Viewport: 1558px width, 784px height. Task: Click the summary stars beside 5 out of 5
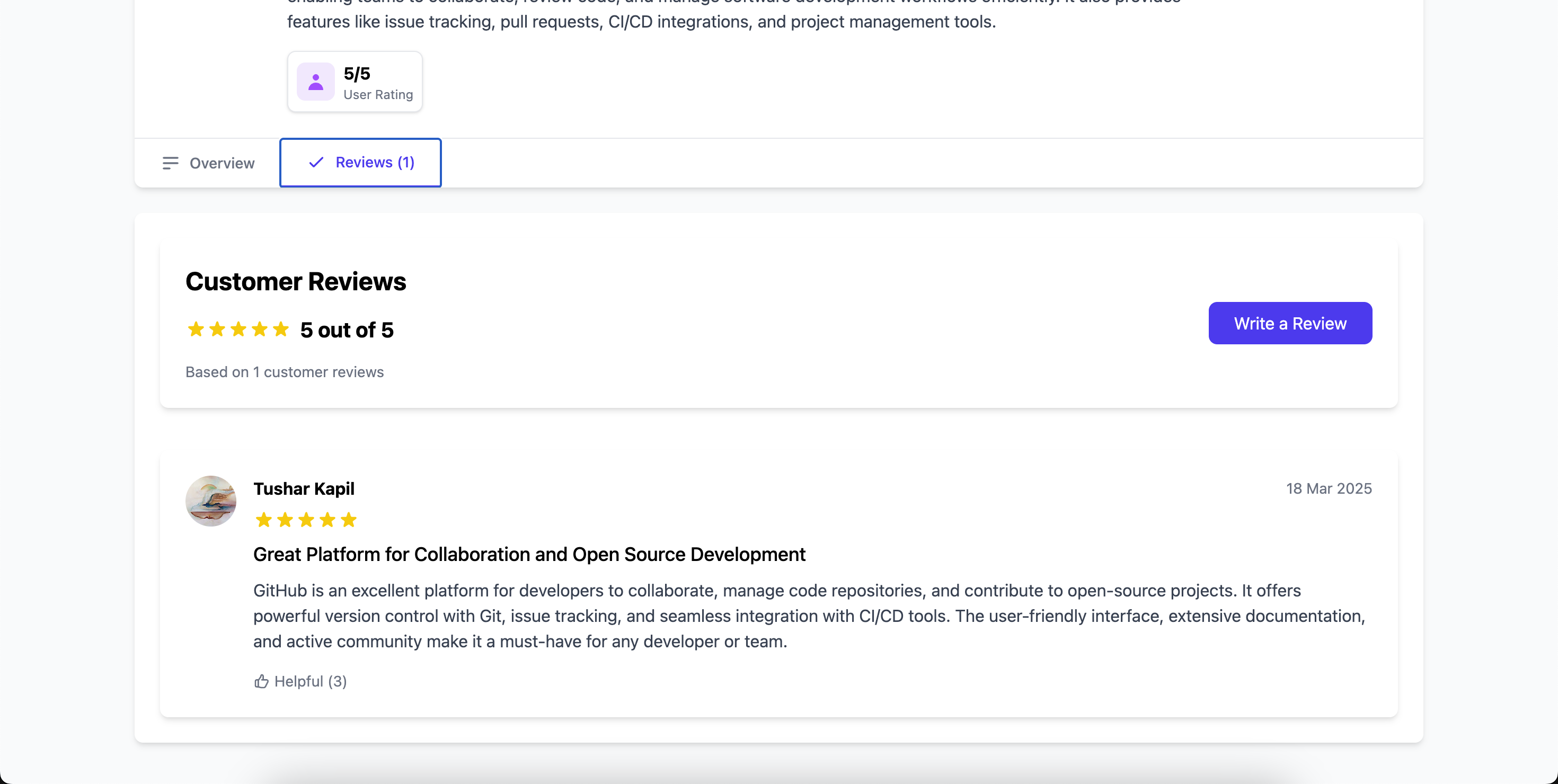pos(238,329)
